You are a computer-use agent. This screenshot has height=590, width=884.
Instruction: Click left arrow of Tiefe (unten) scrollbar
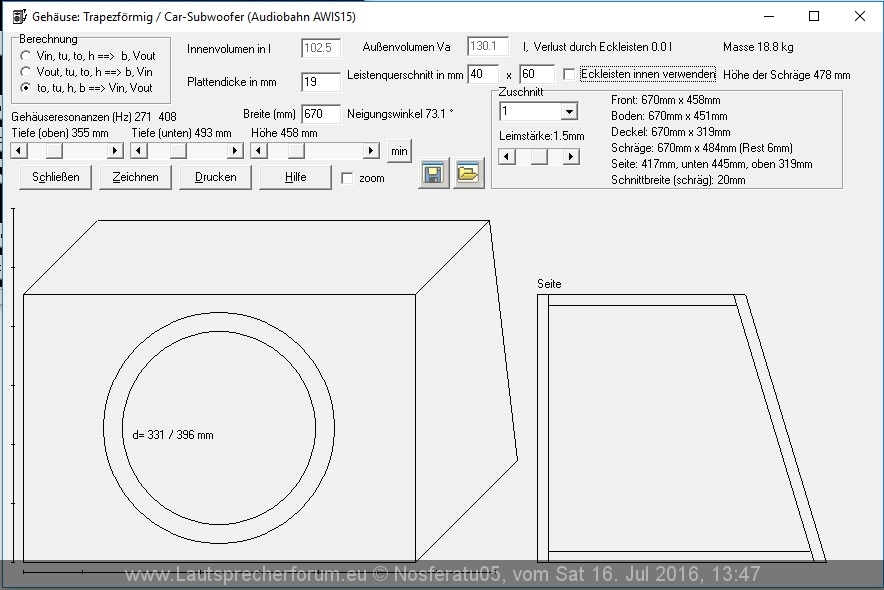(139, 151)
